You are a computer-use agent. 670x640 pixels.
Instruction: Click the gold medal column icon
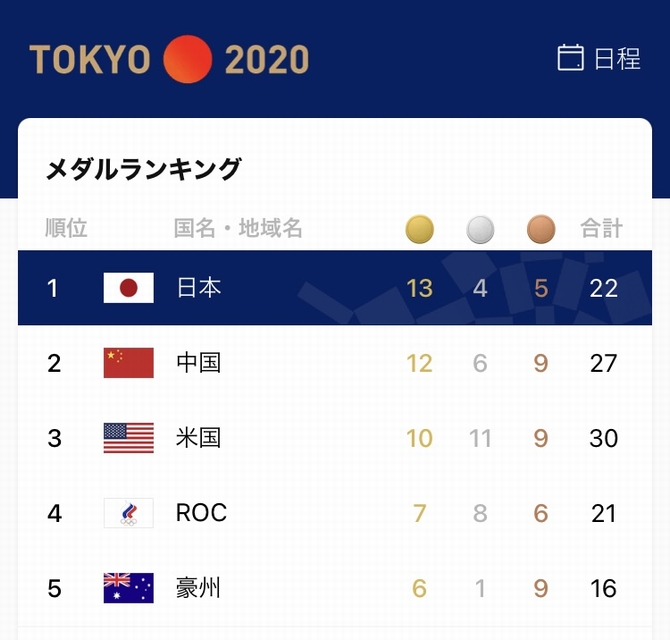(x=420, y=229)
